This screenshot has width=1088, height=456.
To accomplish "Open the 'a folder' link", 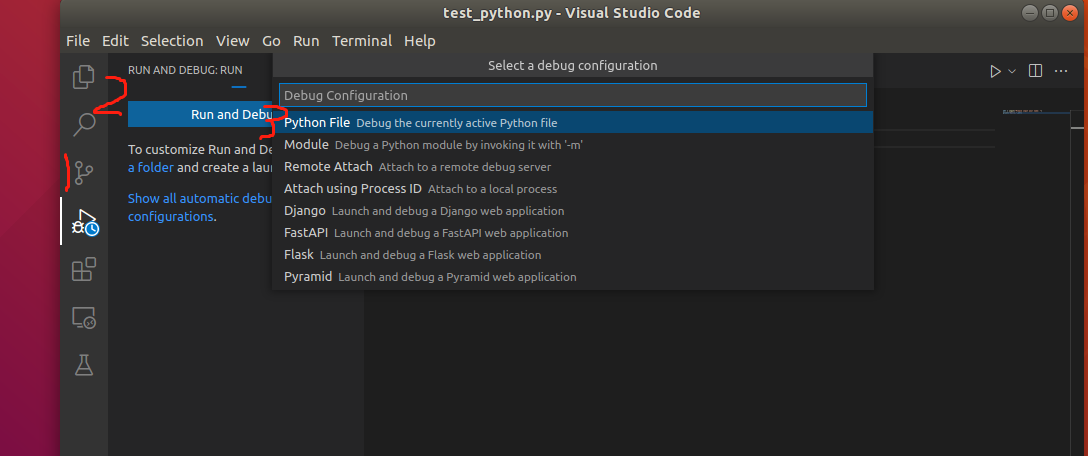I will coord(151,167).
